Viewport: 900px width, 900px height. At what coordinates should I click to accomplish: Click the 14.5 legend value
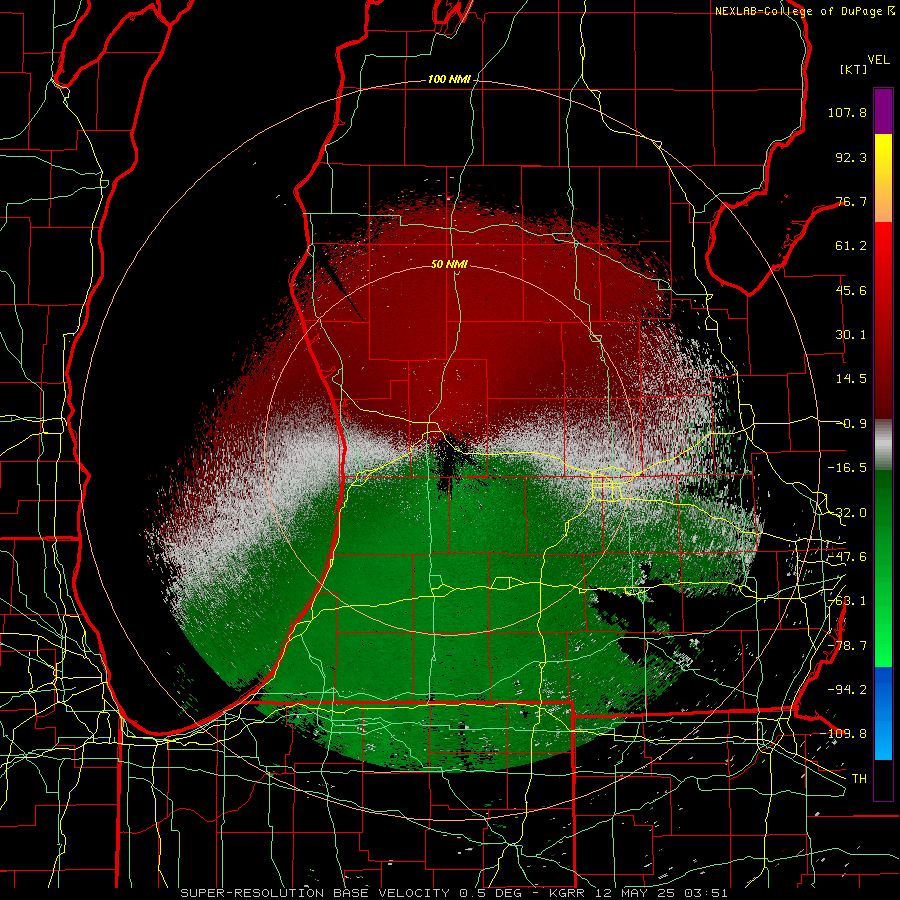pos(851,379)
